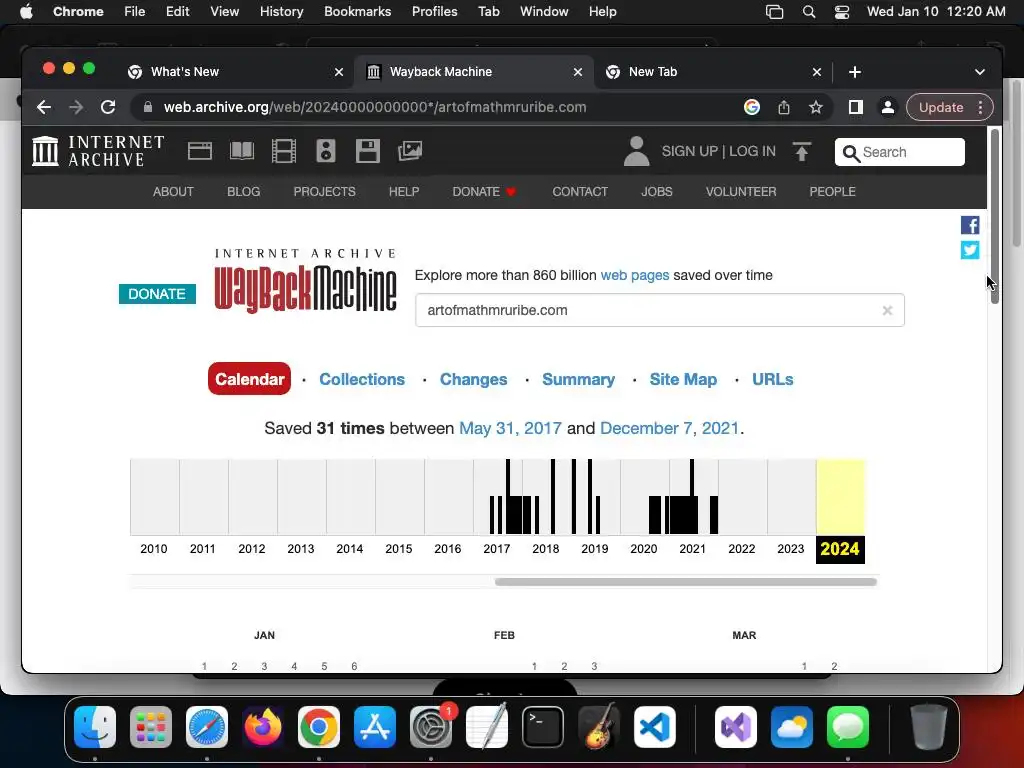The height and width of the screenshot is (768, 1024).
Task: Open the BLOG nav link
Action: pyautogui.click(x=244, y=192)
